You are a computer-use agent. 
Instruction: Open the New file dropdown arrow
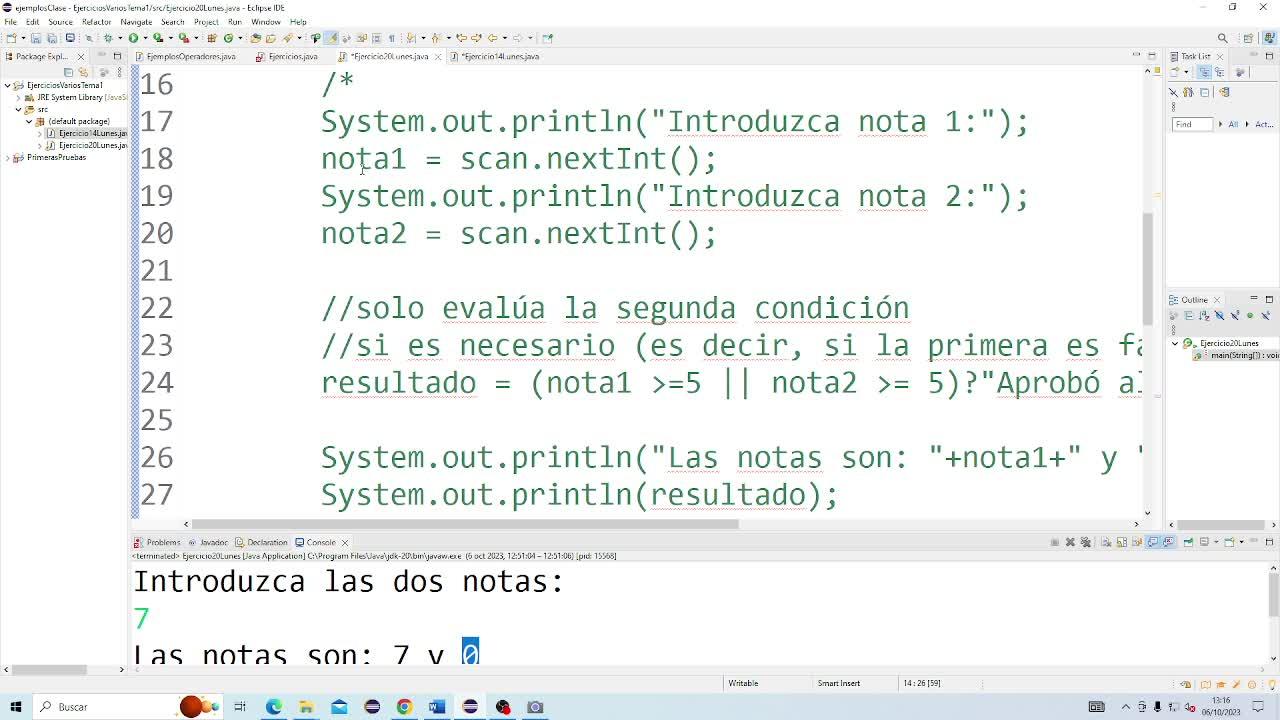(21, 38)
